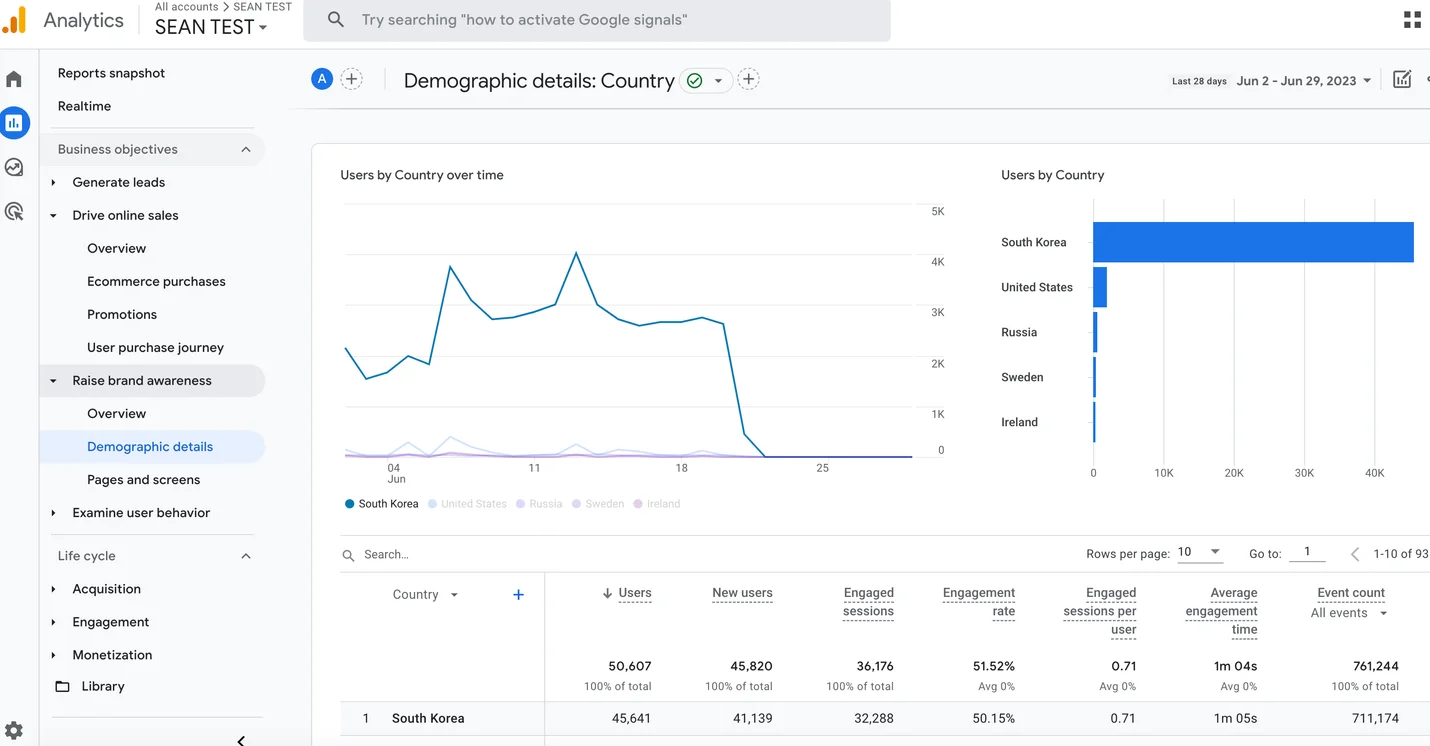Screen dimensions: 1430x746
Task: Expand Monetization
Action: tap(54, 655)
